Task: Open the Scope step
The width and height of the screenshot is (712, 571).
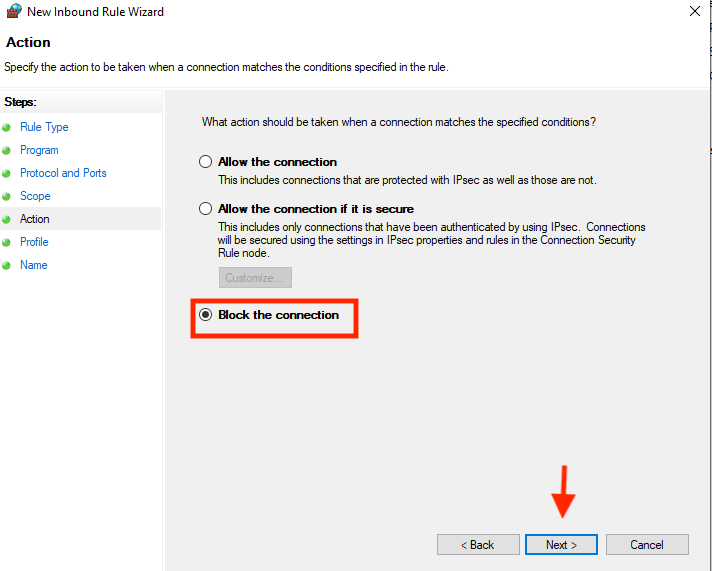Action: pos(35,196)
